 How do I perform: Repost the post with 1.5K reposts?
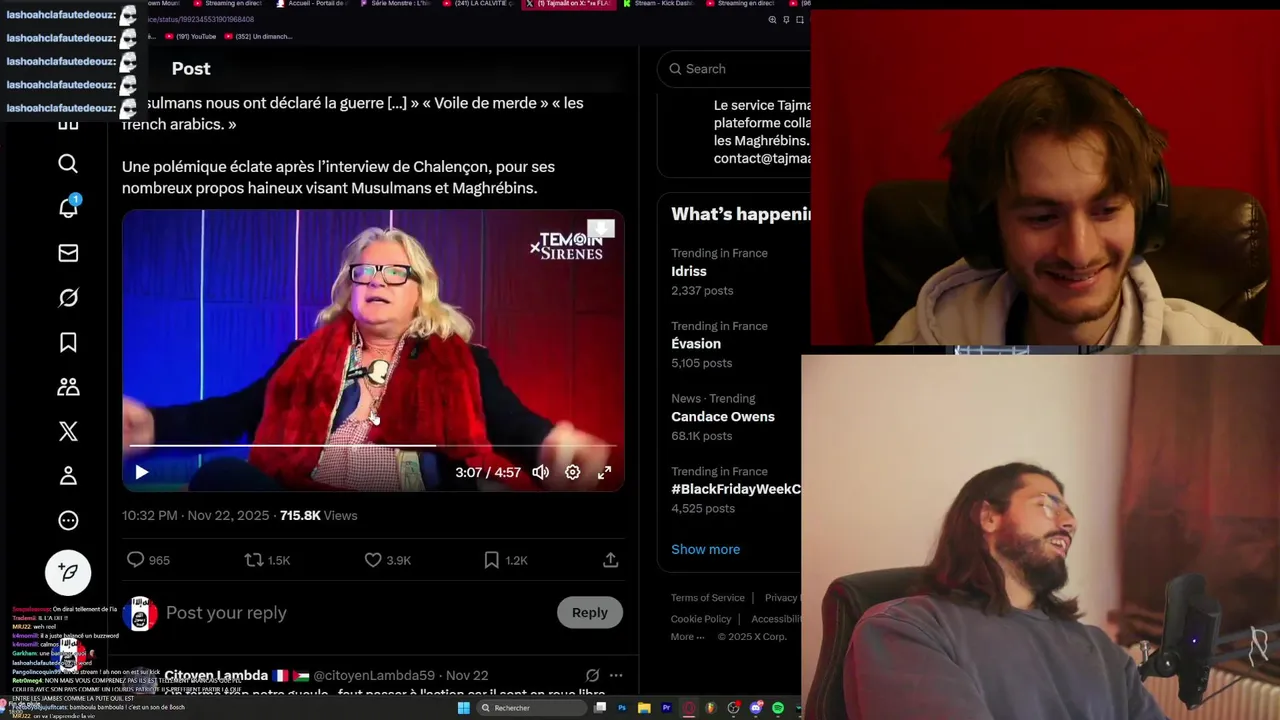[254, 560]
